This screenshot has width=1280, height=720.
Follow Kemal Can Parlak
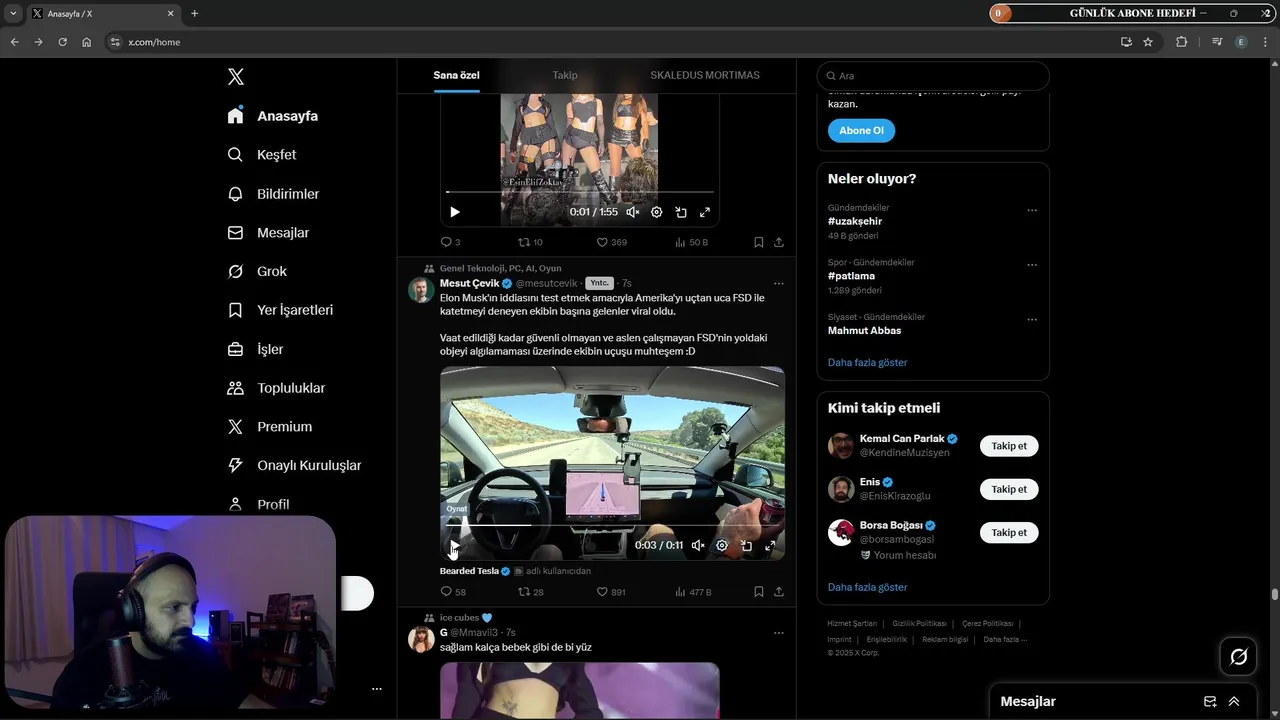point(1009,446)
